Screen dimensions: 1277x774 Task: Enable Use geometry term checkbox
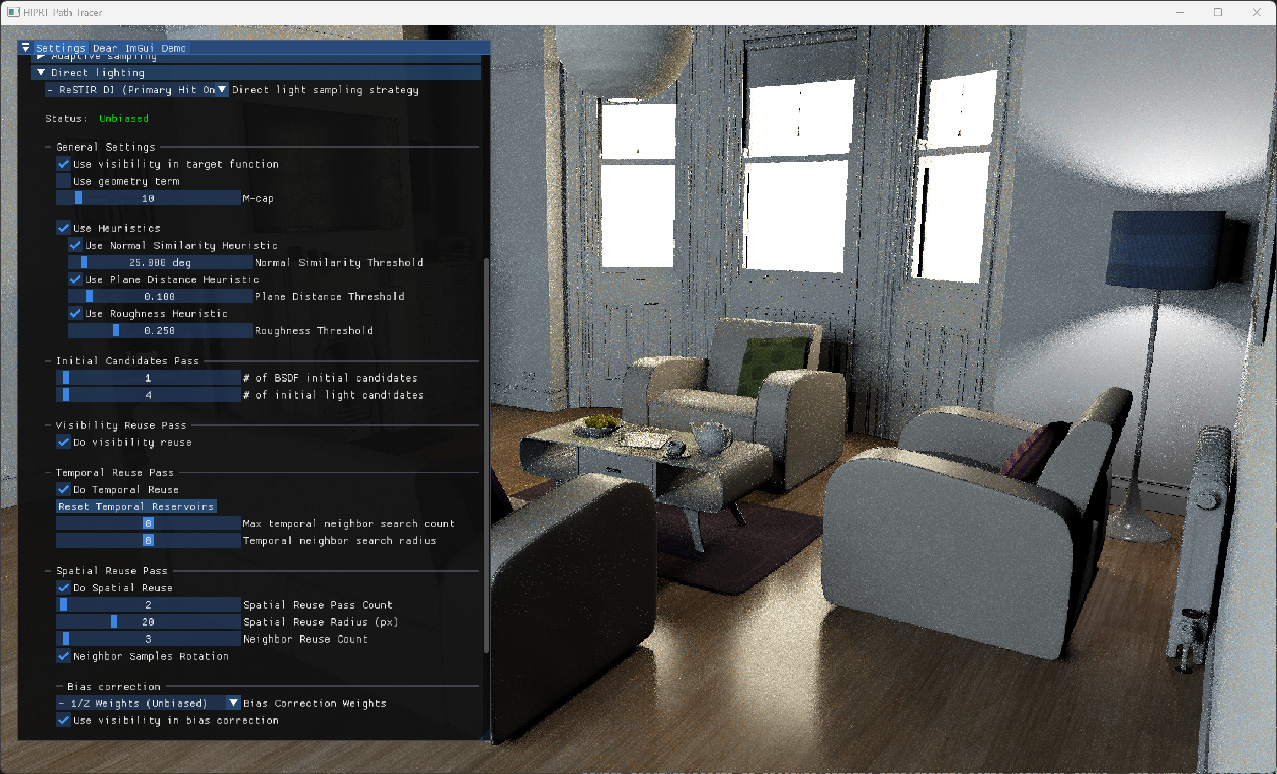(x=63, y=181)
